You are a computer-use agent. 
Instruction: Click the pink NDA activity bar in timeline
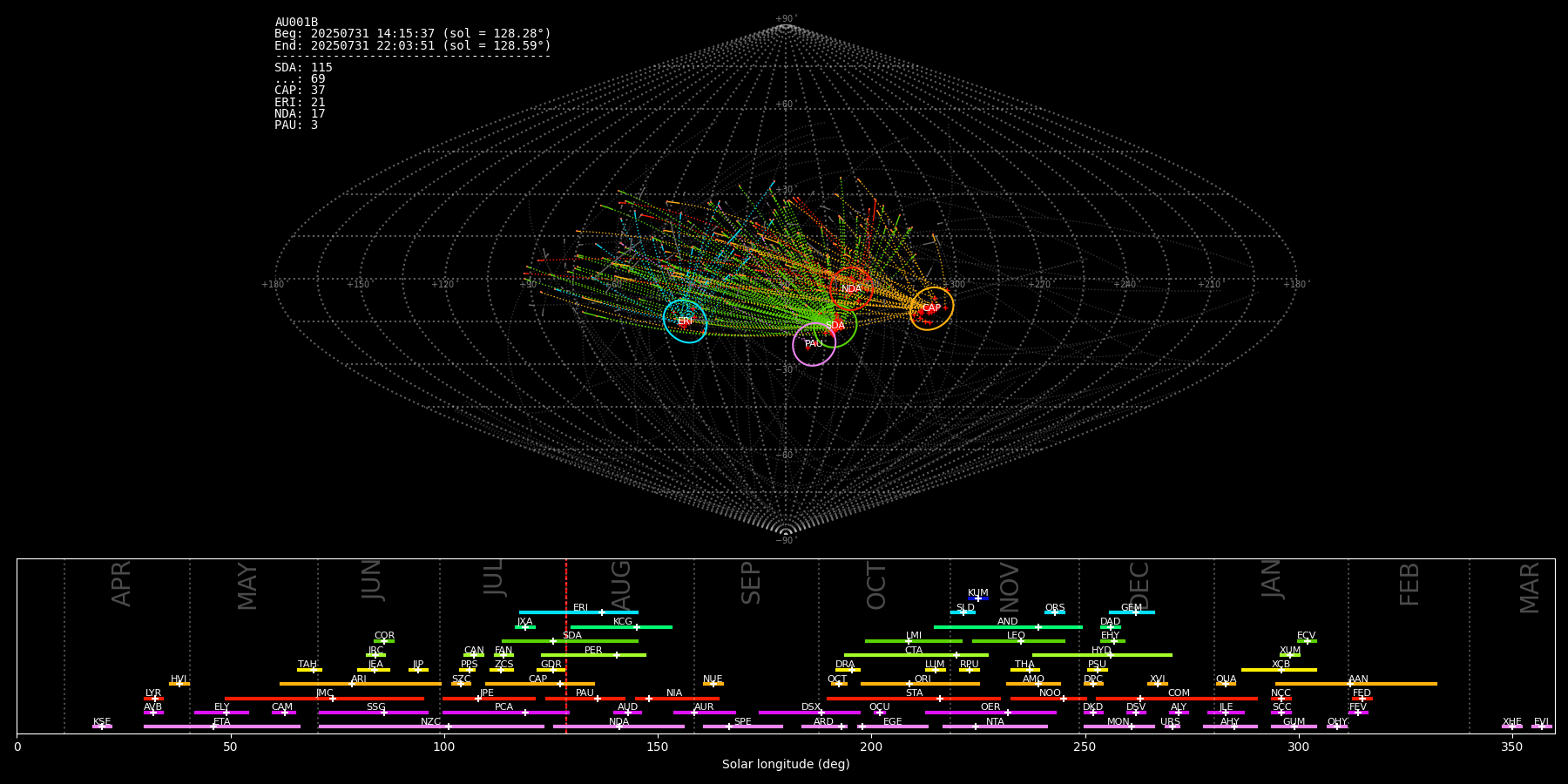click(x=618, y=727)
